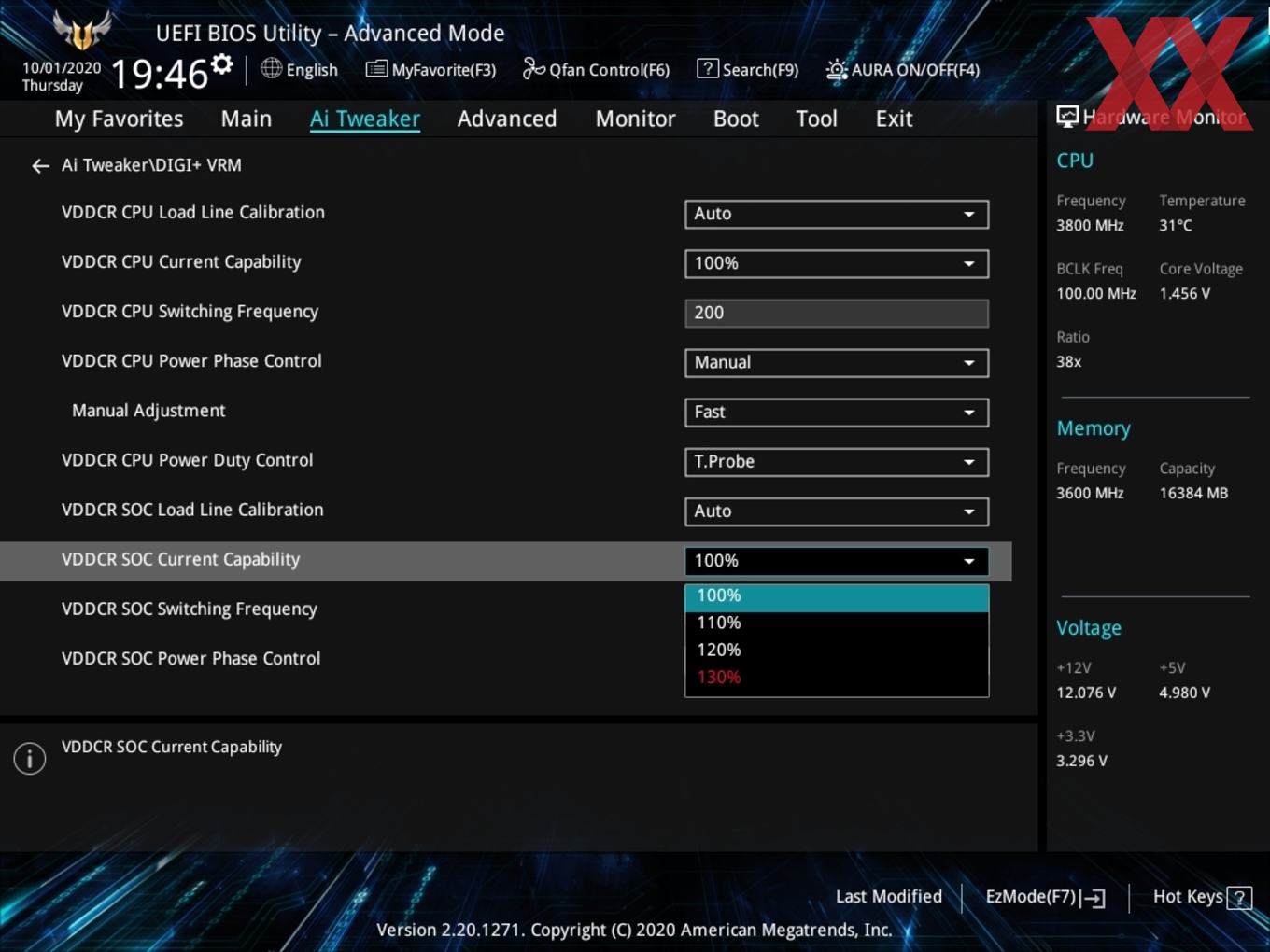Click the TUF logo at top left
Screen dimensions: 1270x952
[x=82, y=30]
